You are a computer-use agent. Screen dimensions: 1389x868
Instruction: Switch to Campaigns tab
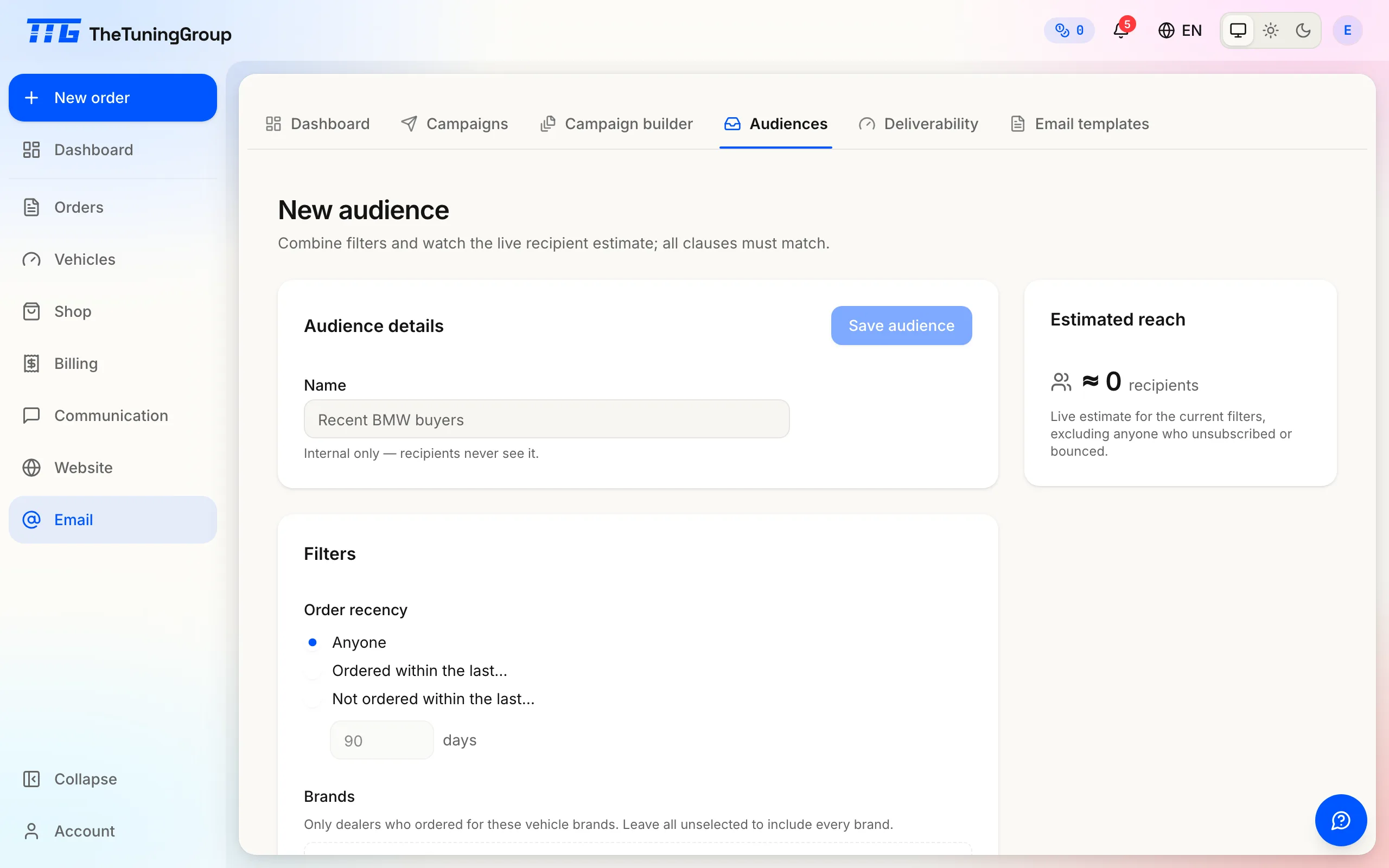(455, 124)
